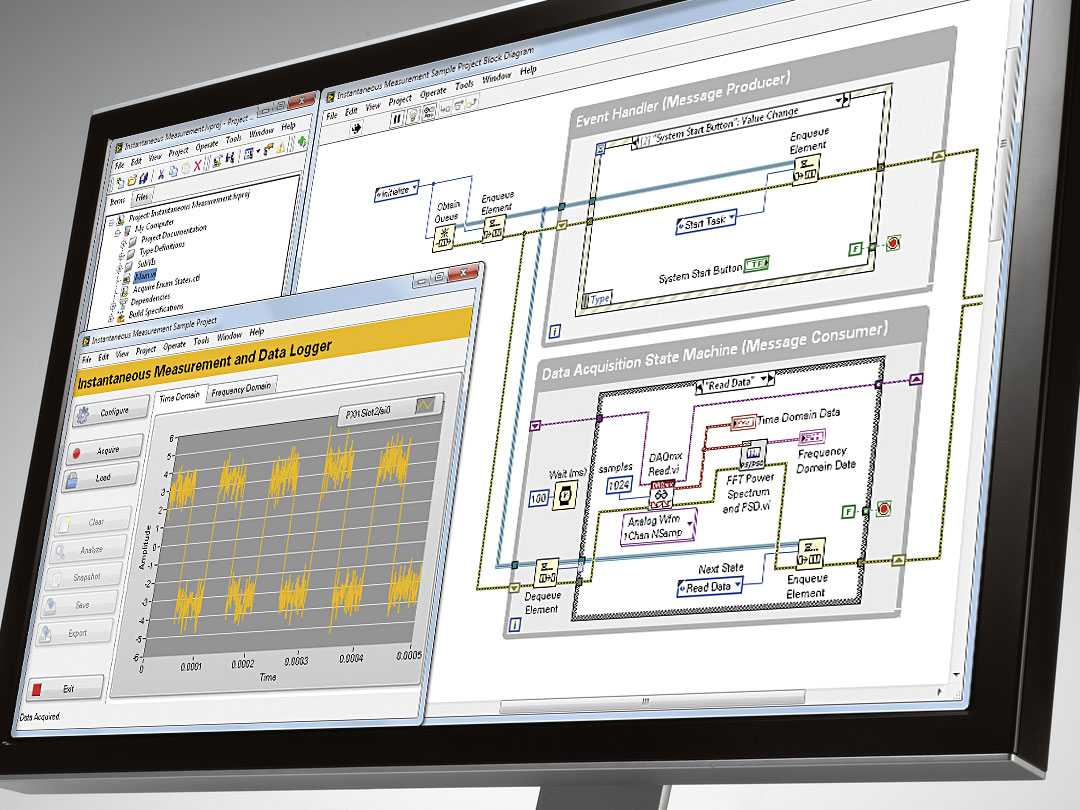Open Project menu in Project Explorer window
Image resolution: width=1080 pixels, height=810 pixels.
click(x=178, y=152)
